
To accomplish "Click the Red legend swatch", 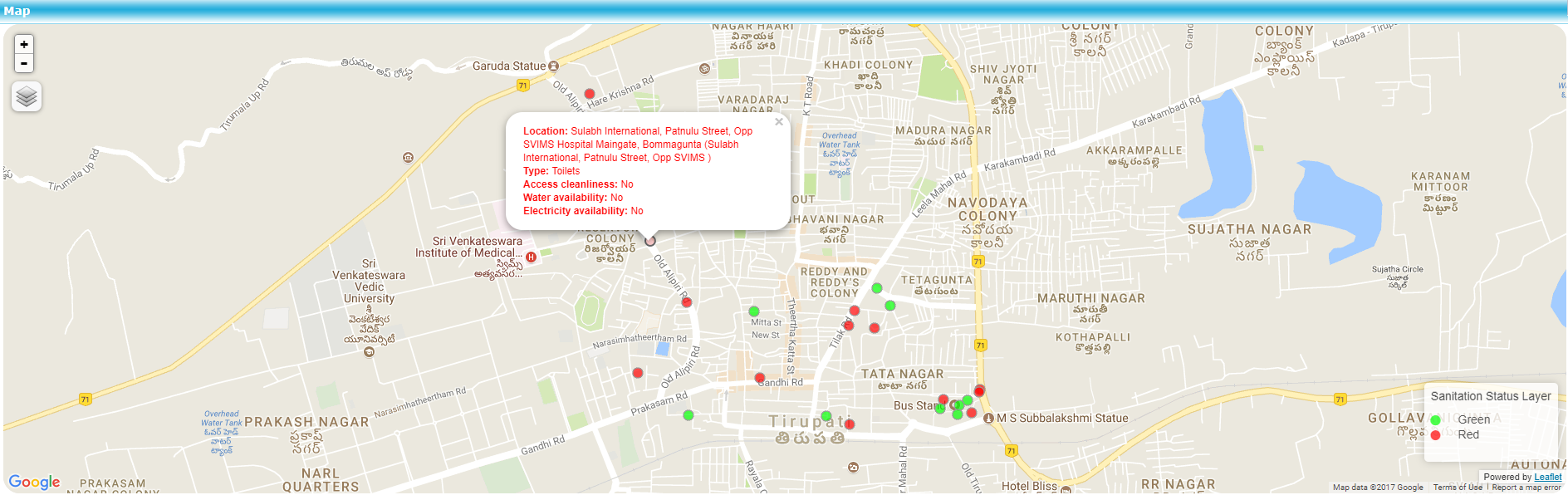I will pyautogui.click(x=1435, y=435).
